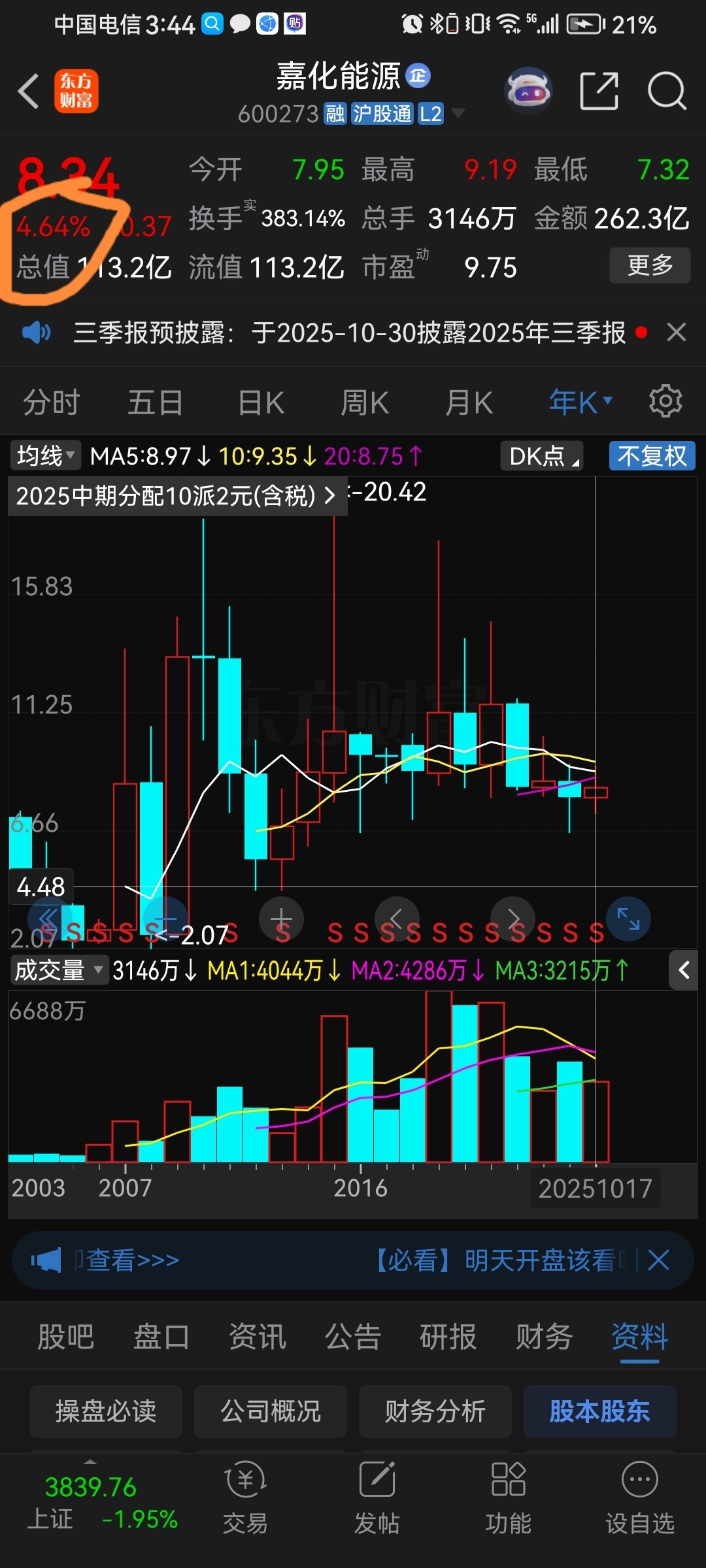Switch to 月K chart tab
706x1568 pixels.
point(469,402)
